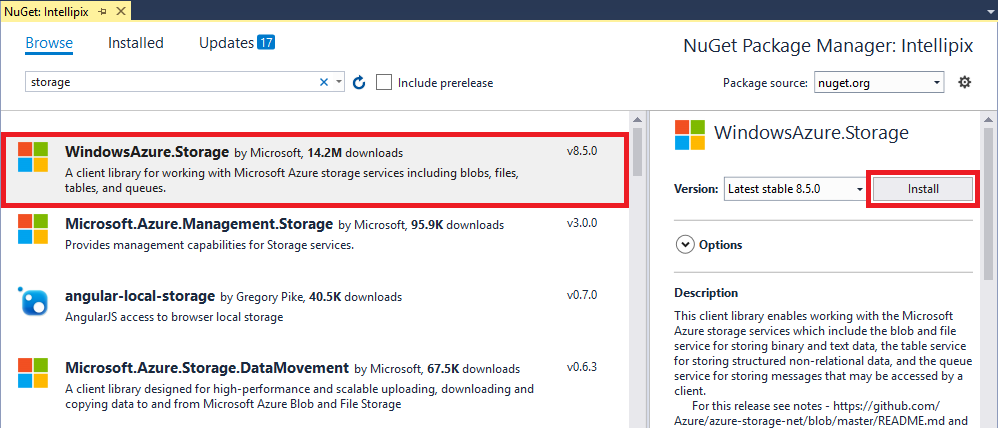
Task: Switch to the Updates tab
Action: click(x=236, y=43)
